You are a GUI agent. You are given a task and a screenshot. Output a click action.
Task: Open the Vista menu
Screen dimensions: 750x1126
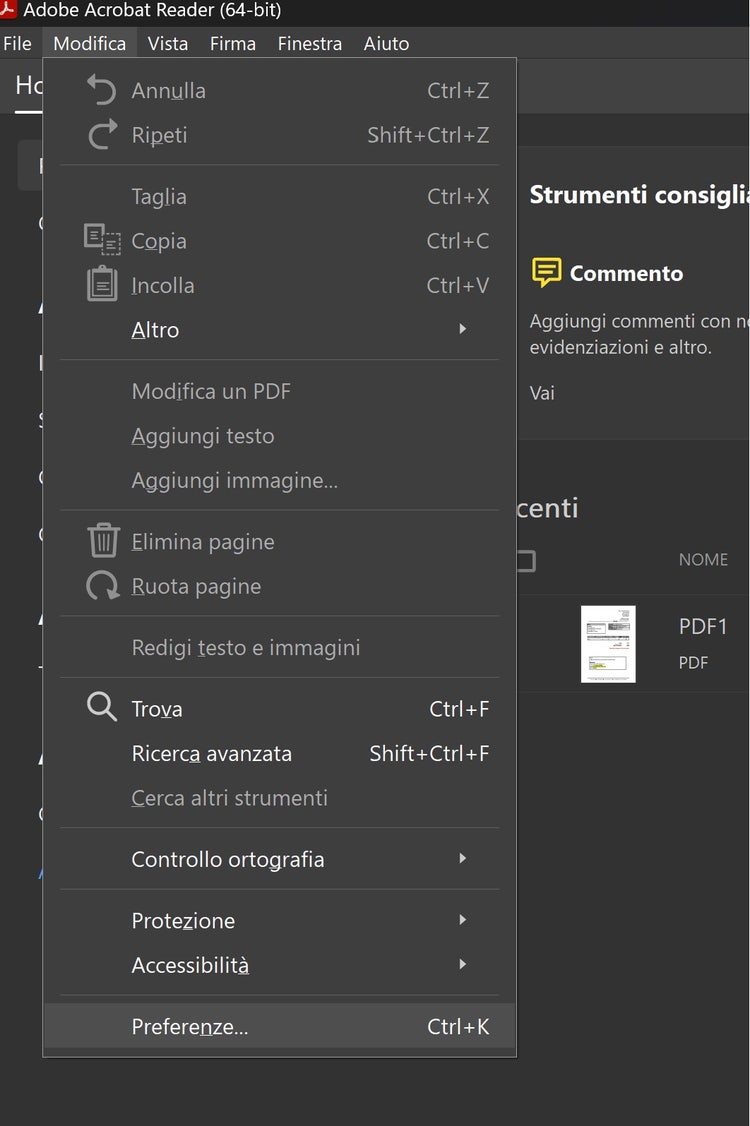point(167,43)
